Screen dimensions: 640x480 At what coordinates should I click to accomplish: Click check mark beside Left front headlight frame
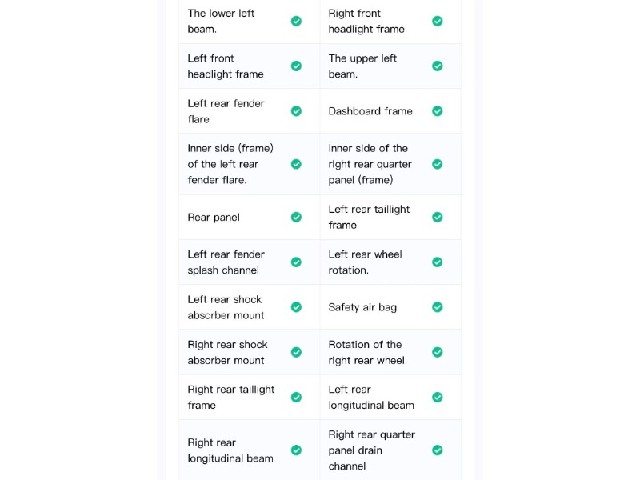coord(296,66)
